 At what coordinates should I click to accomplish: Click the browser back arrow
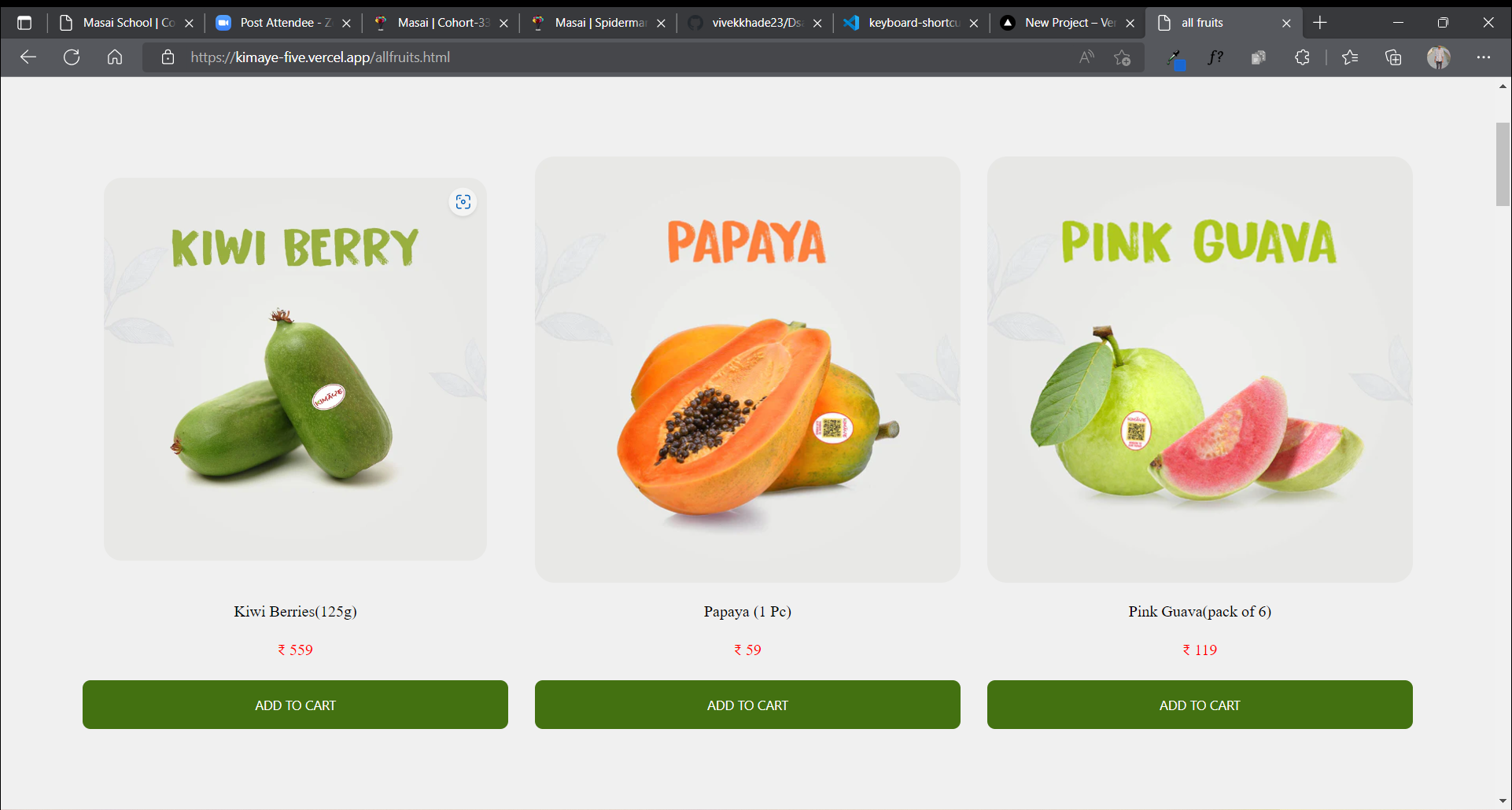[x=28, y=57]
